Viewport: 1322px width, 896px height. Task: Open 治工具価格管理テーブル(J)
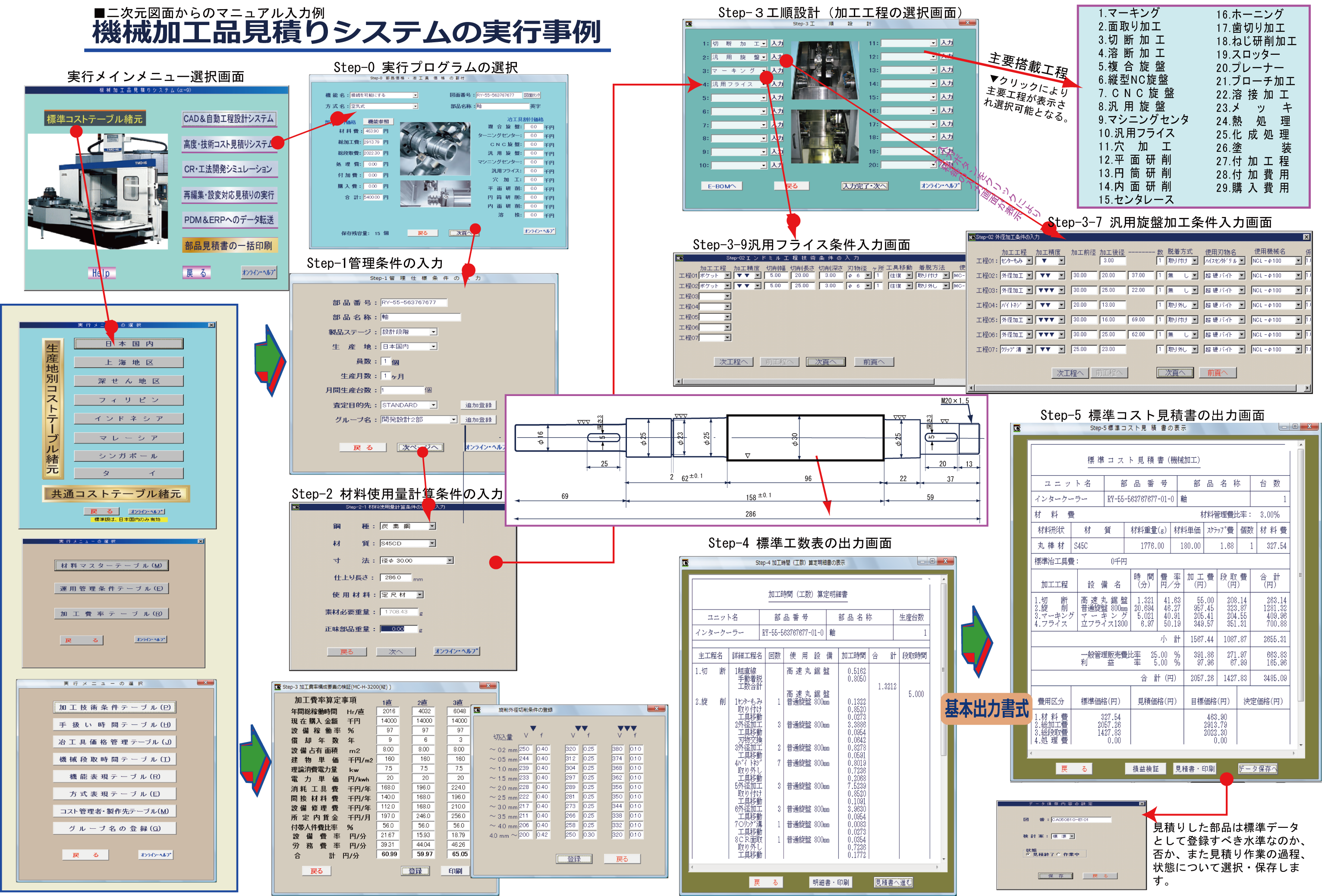pos(115,742)
